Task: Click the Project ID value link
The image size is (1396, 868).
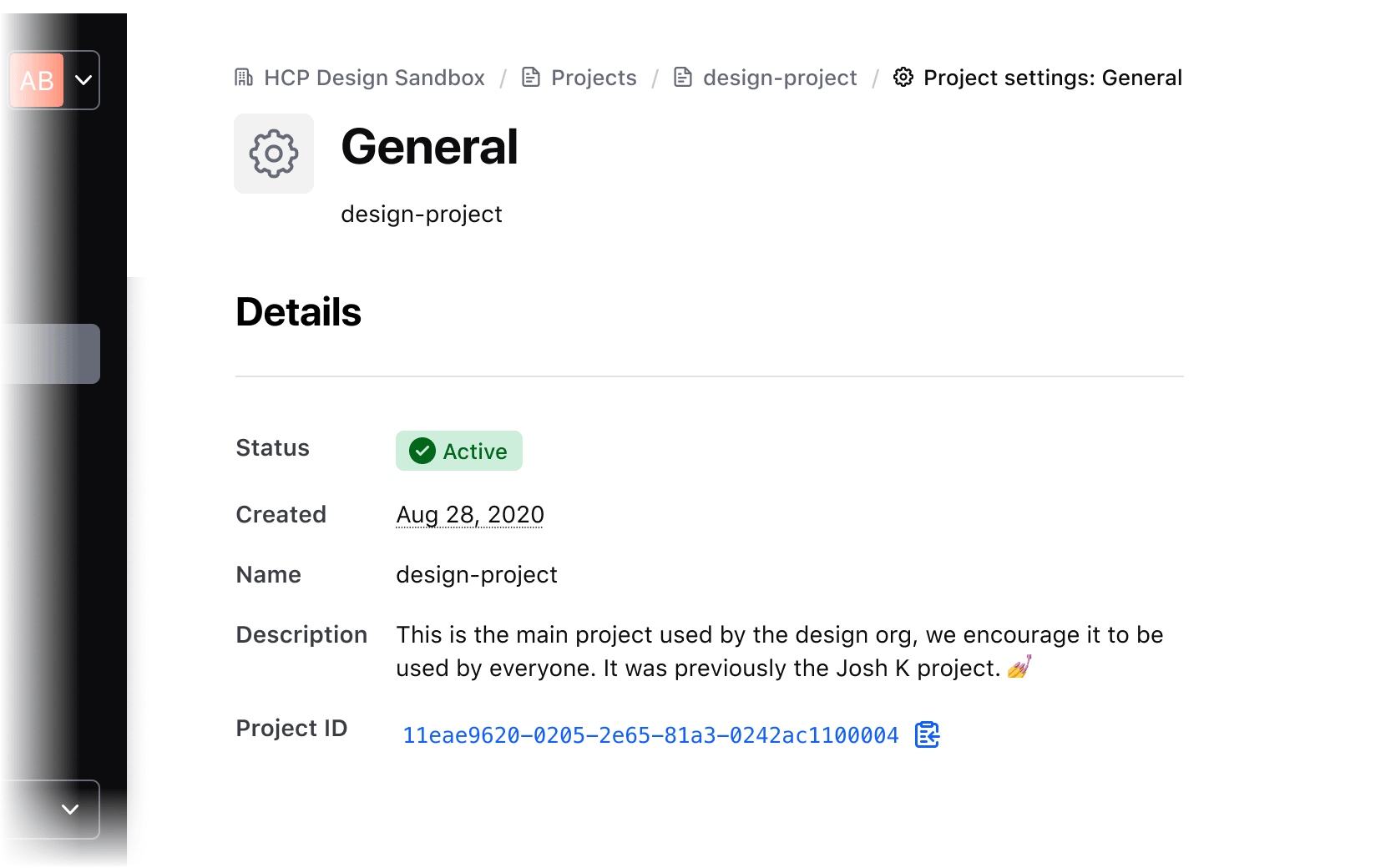Action: [x=650, y=735]
